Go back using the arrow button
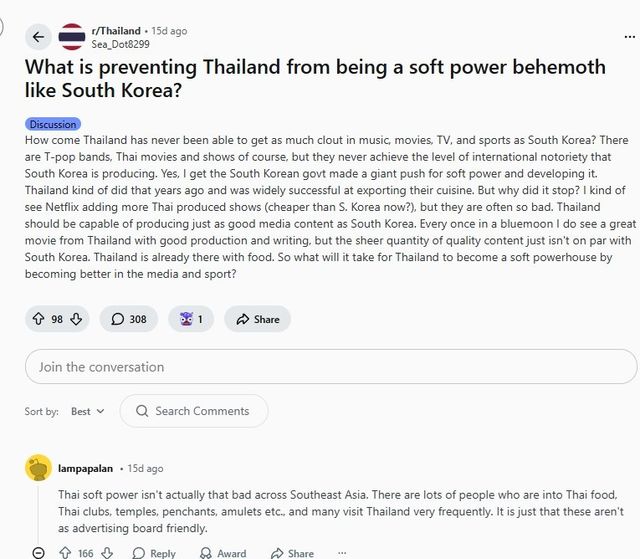Viewport: 640px width, 559px height. (38, 37)
